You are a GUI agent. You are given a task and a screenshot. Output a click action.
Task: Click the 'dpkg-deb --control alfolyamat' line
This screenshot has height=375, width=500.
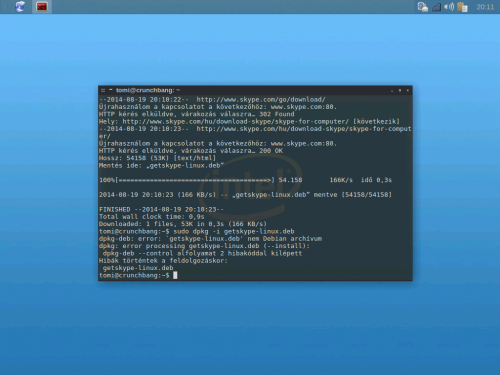coord(202,253)
